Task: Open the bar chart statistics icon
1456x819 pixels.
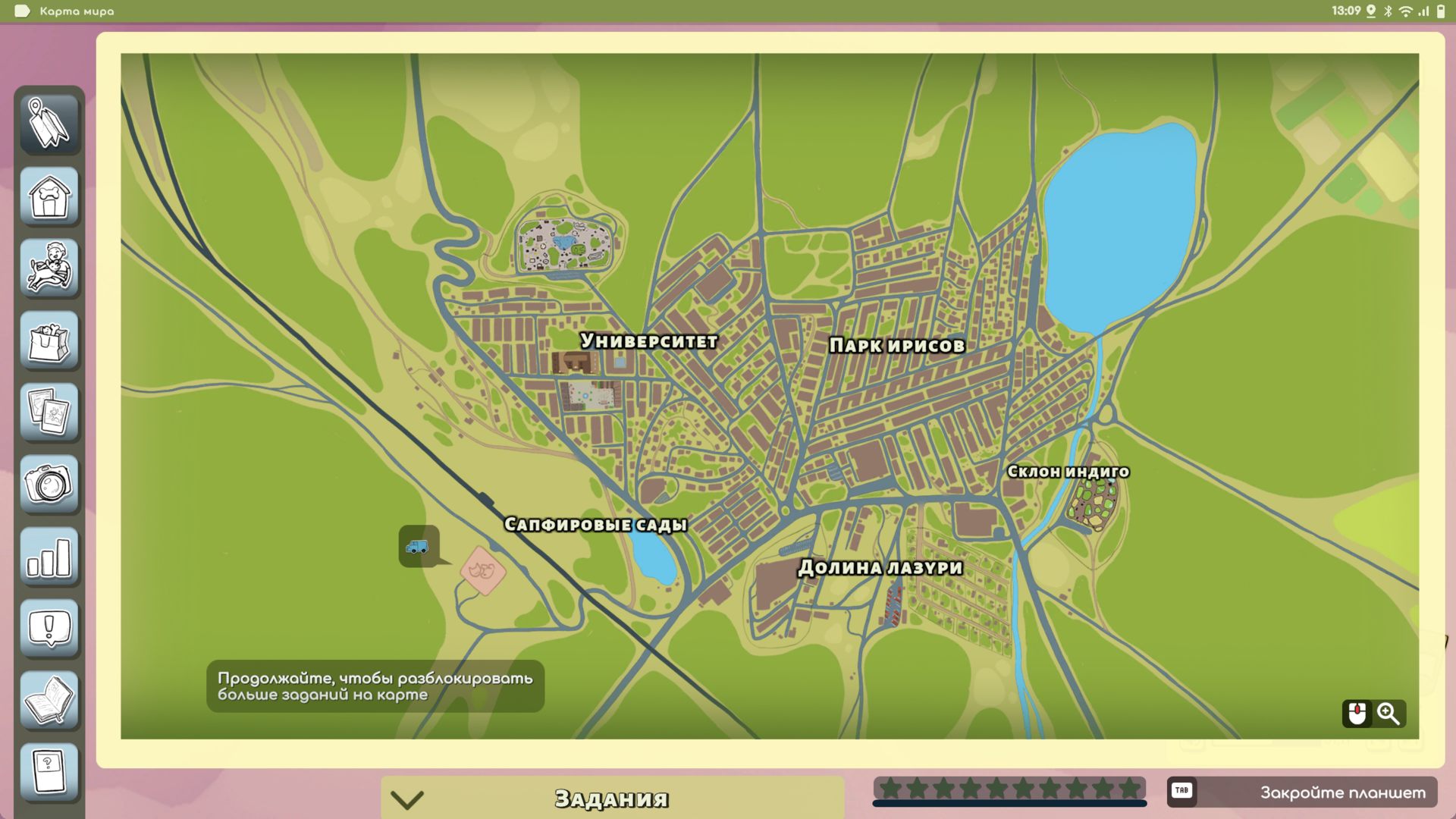Action: click(x=49, y=556)
